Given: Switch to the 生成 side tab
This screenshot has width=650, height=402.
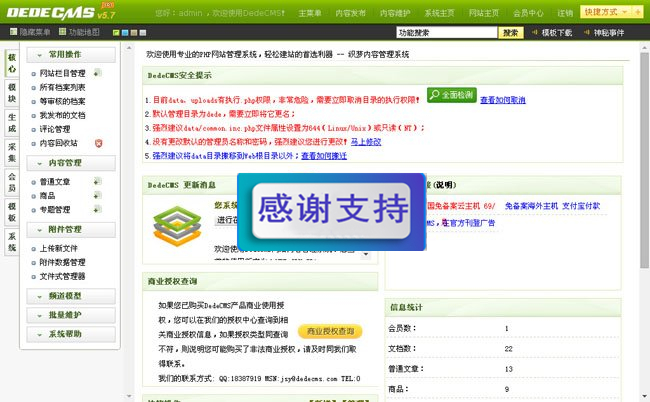Looking at the screenshot, I should point(12,123).
